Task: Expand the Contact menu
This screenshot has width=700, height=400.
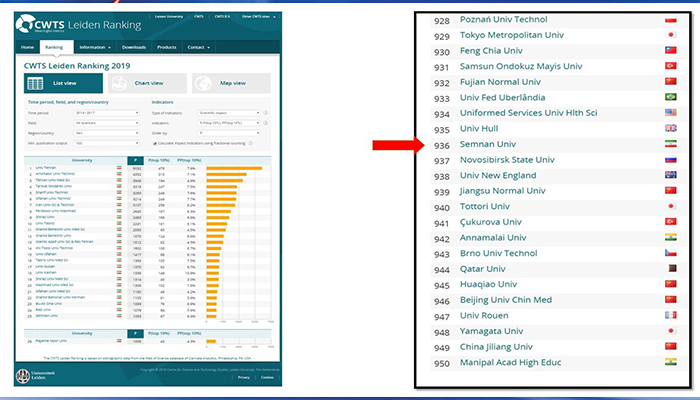Action: [198, 47]
